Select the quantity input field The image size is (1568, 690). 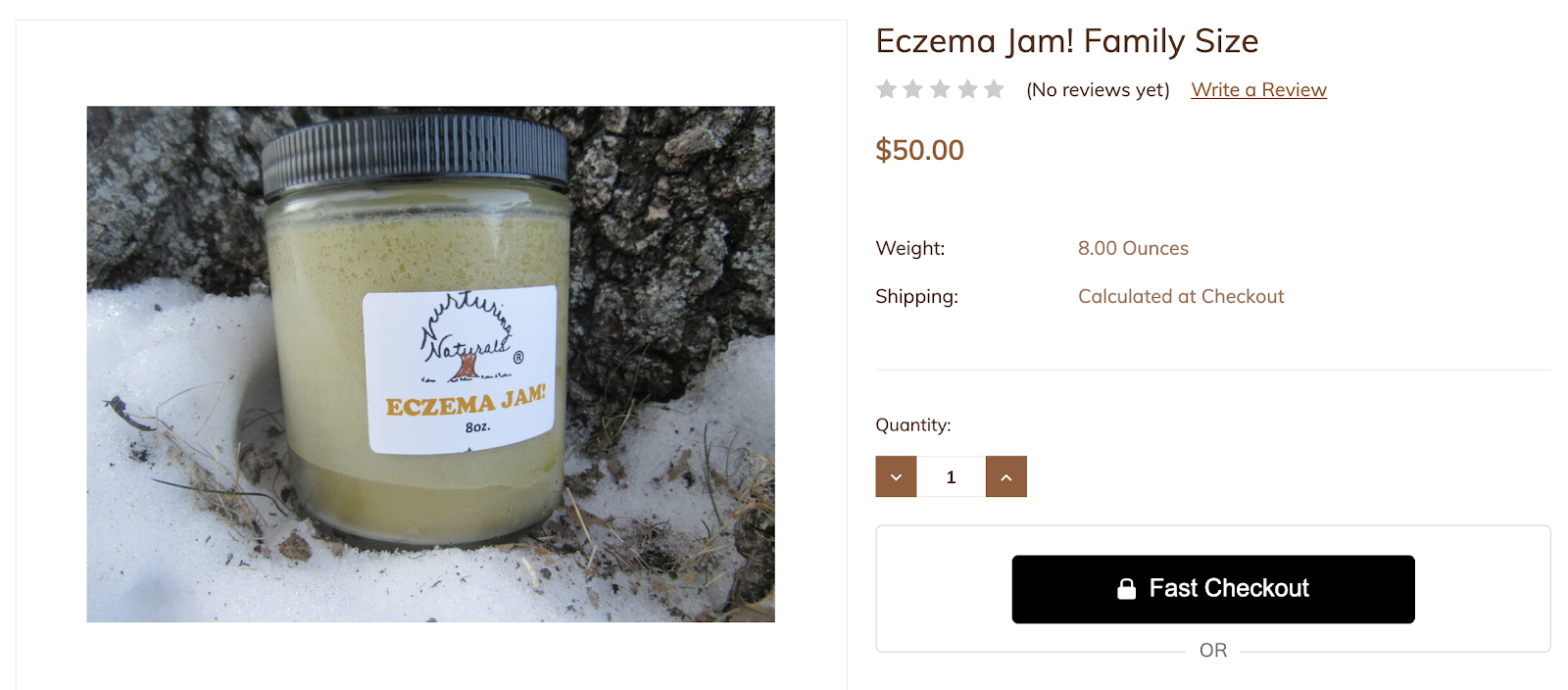click(951, 476)
